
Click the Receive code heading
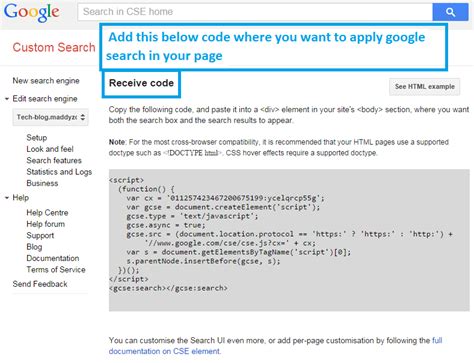[141, 83]
